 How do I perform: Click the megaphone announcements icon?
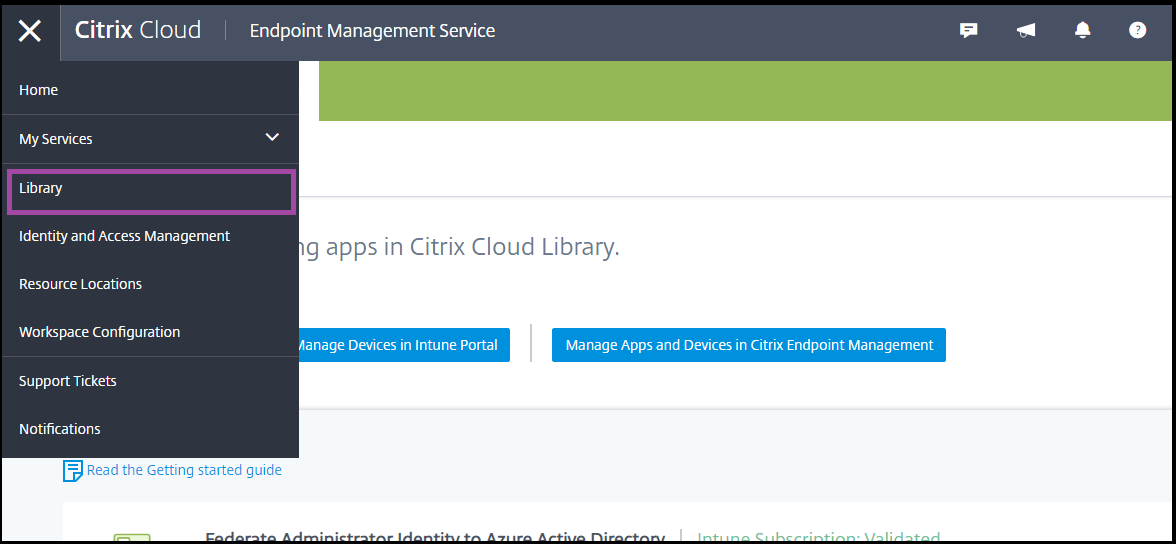pyautogui.click(x=1025, y=30)
